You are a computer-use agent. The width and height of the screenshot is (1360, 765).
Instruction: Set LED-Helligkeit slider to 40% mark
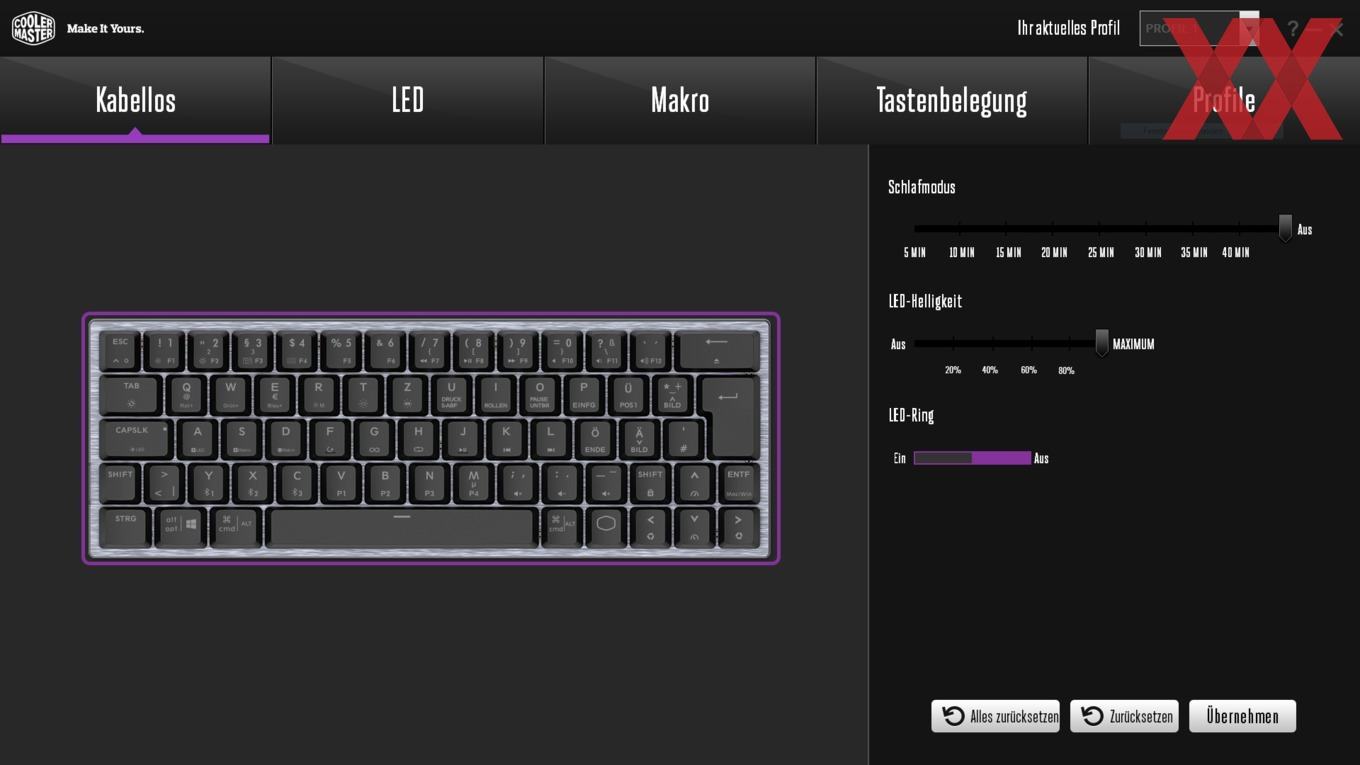(x=992, y=343)
